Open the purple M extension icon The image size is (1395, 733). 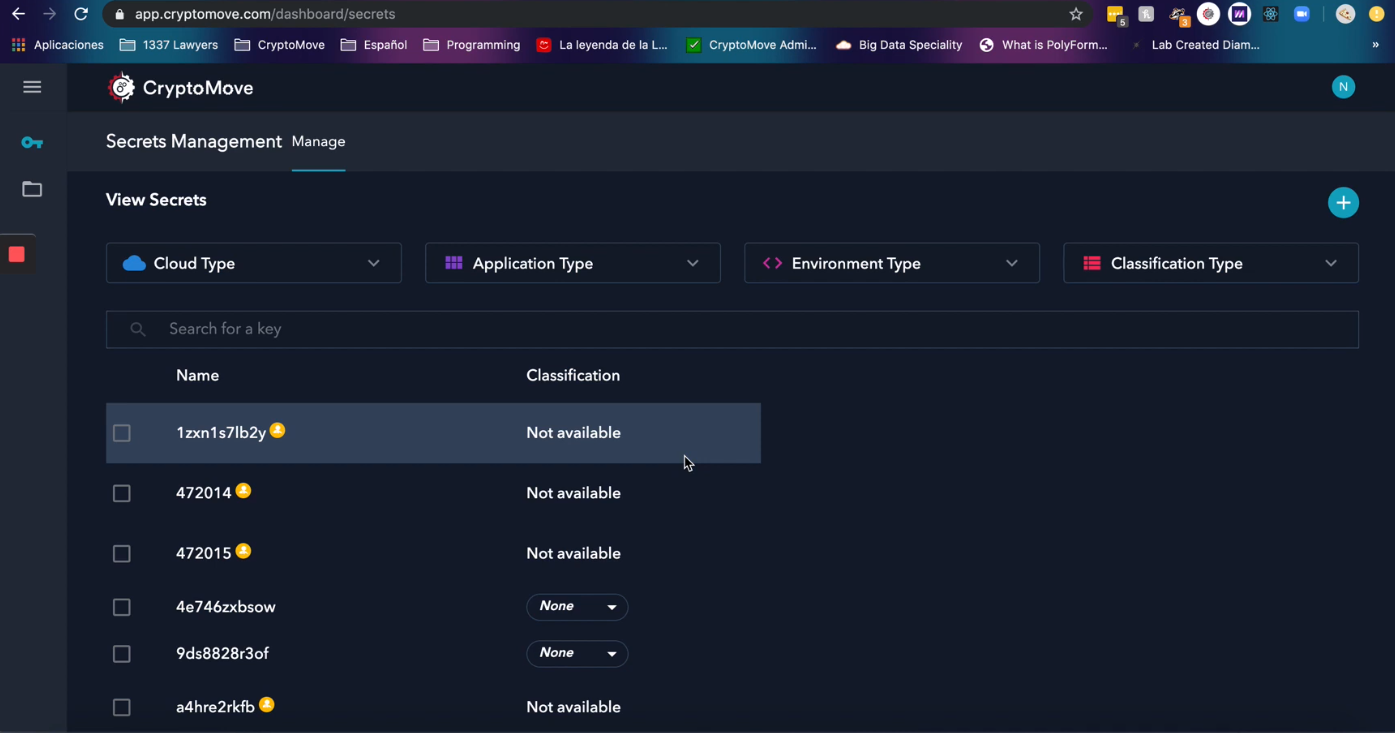(1239, 14)
